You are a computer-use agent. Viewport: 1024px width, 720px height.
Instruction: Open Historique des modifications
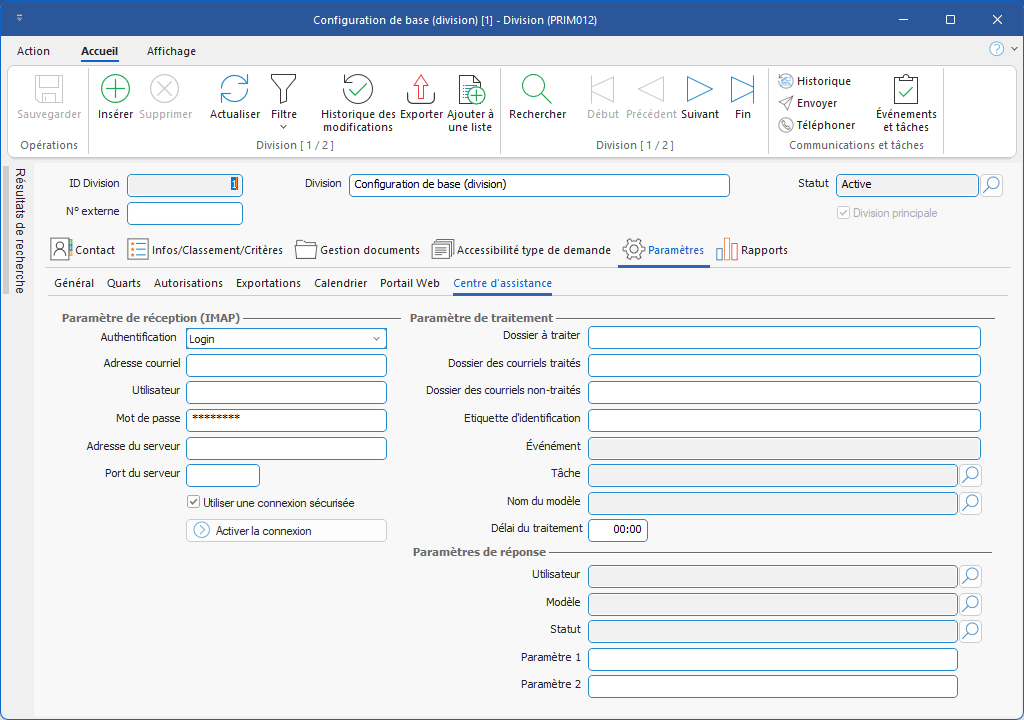(358, 90)
